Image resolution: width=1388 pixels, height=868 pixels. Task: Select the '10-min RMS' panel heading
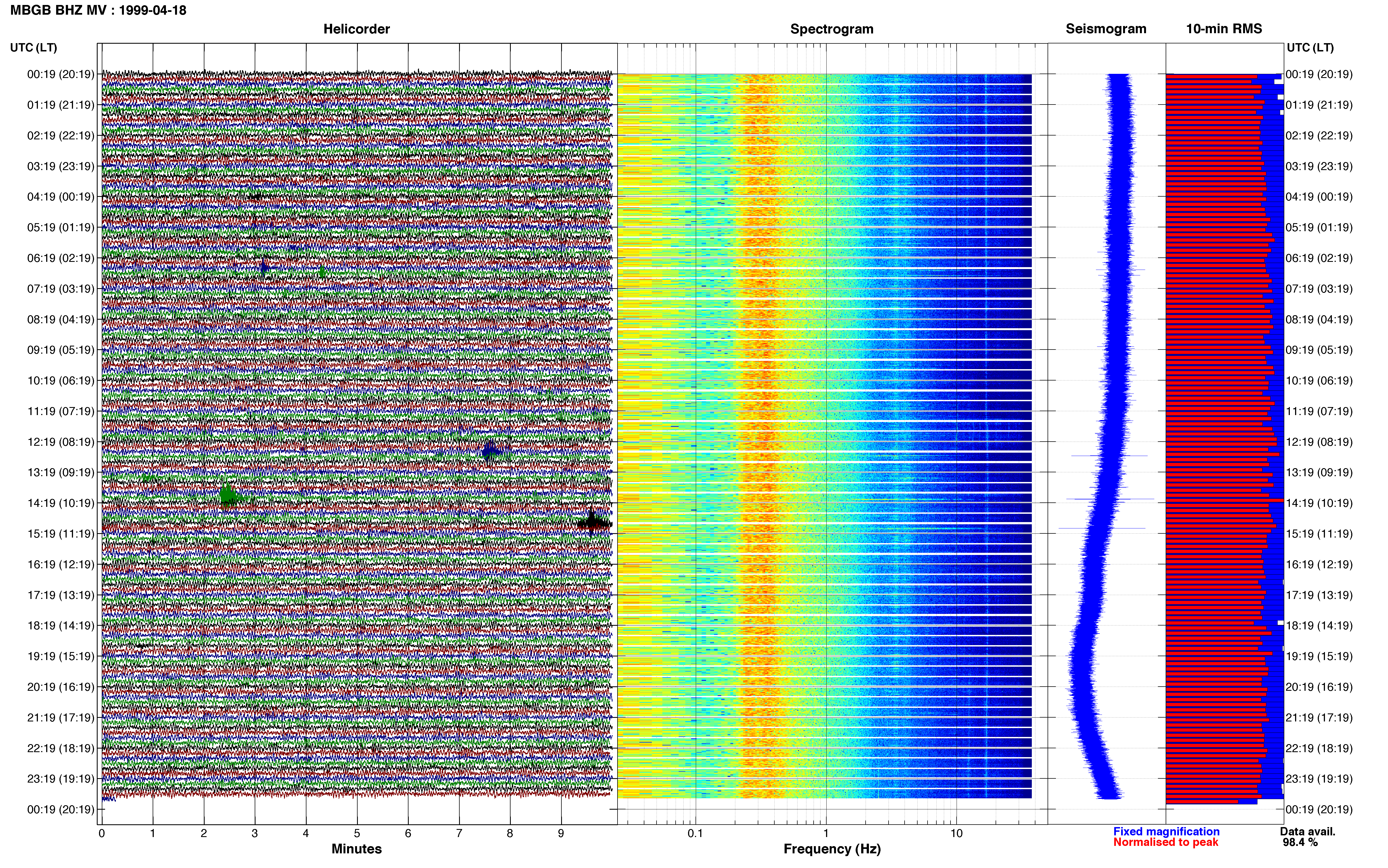[1224, 29]
